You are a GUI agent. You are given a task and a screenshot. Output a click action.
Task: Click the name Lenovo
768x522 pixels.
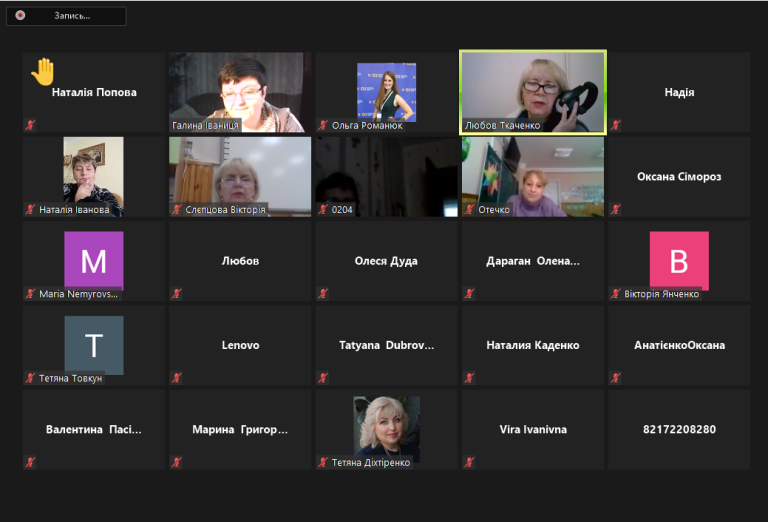point(240,345)
